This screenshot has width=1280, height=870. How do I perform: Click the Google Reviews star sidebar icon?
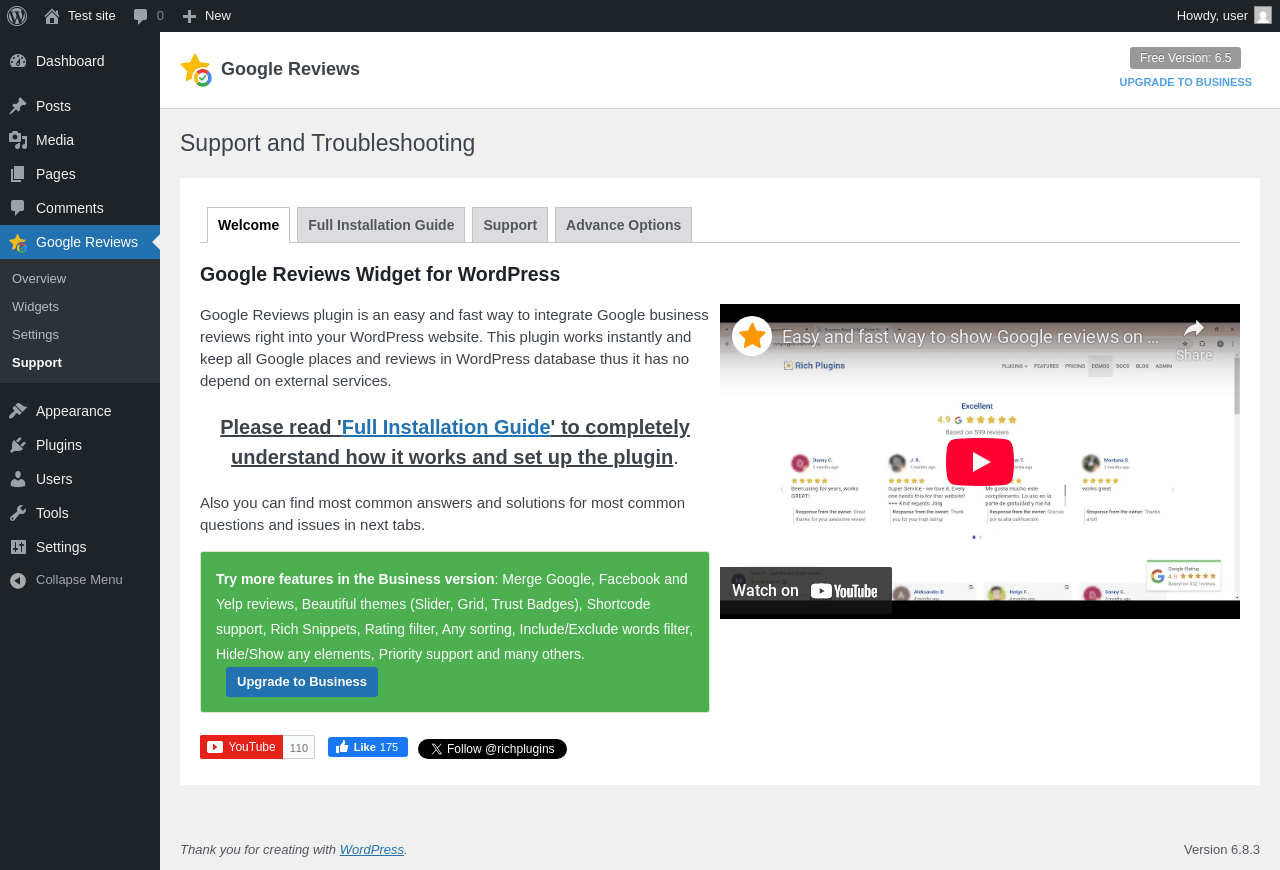tap(18, 242)
